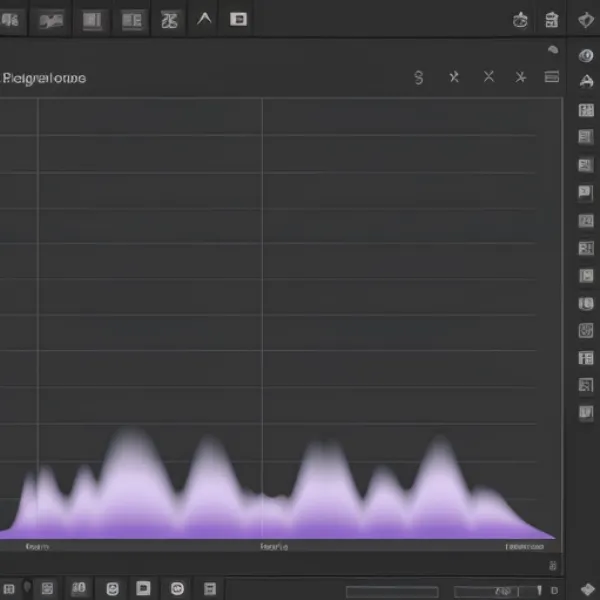Viewport: 600px width, 600px height.
Task: Click the middle axis label below the graph
Action: tap(273, 547)
